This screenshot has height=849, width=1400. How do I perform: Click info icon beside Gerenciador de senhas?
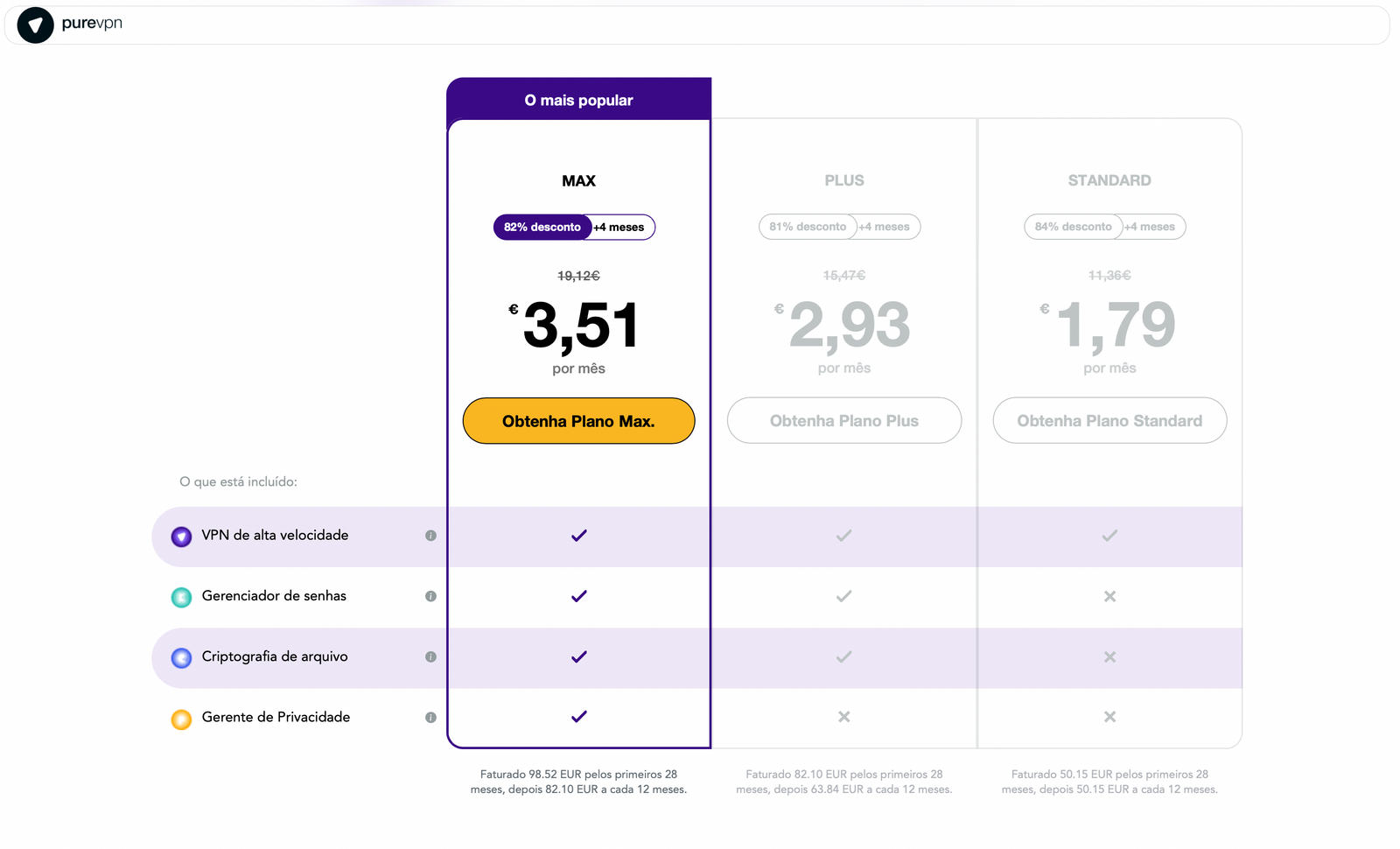pos(430,596)
